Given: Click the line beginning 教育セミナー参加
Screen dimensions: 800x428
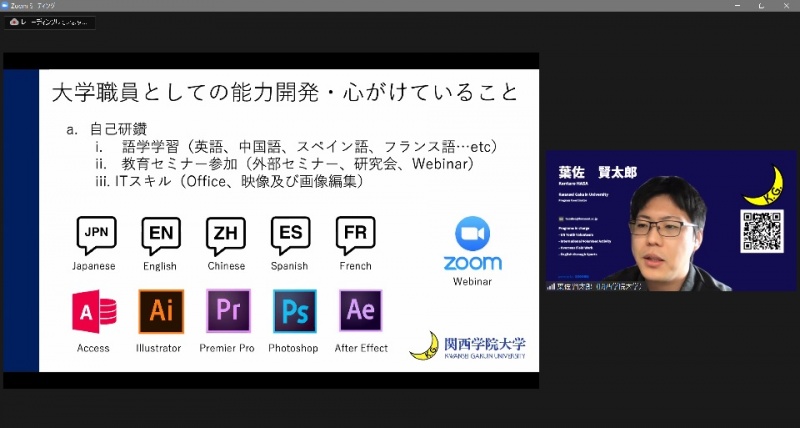Looking at the screenshot, I should pyautogui.click(x=298, y=164).
